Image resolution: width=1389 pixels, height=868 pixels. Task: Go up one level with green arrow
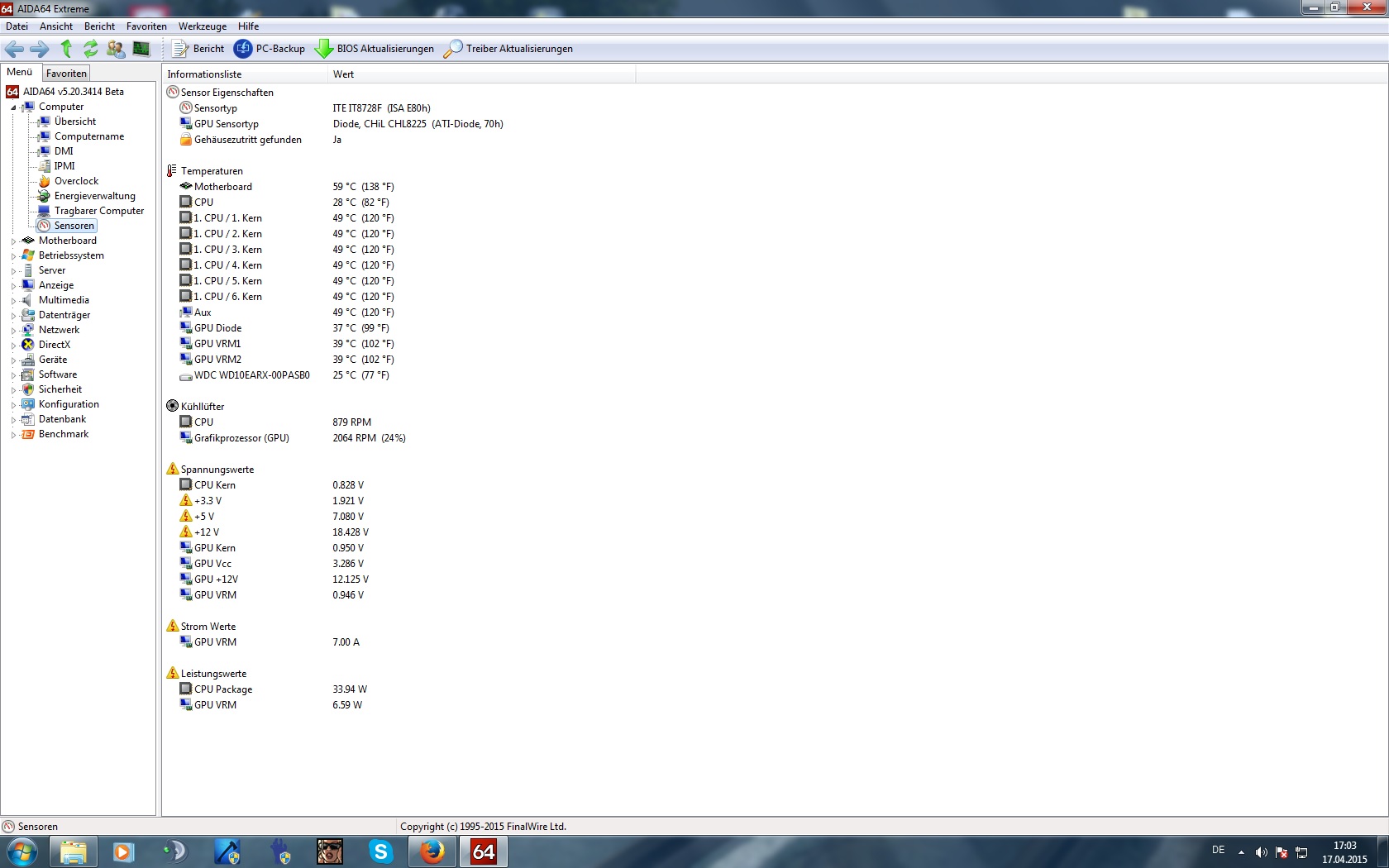coord(66,49)
